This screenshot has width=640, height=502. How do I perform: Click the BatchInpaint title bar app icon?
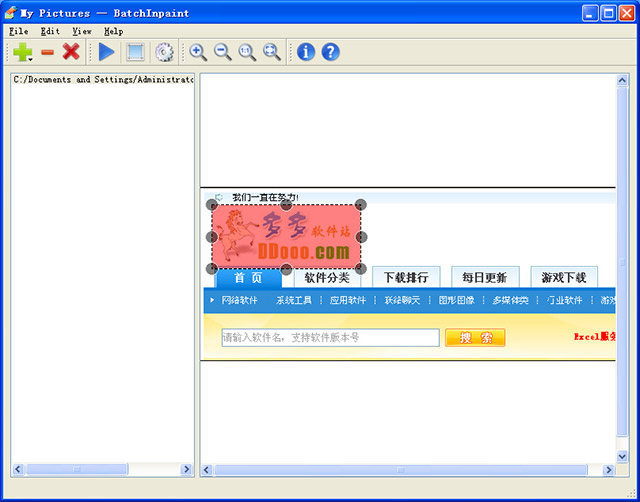pos(11,13)
